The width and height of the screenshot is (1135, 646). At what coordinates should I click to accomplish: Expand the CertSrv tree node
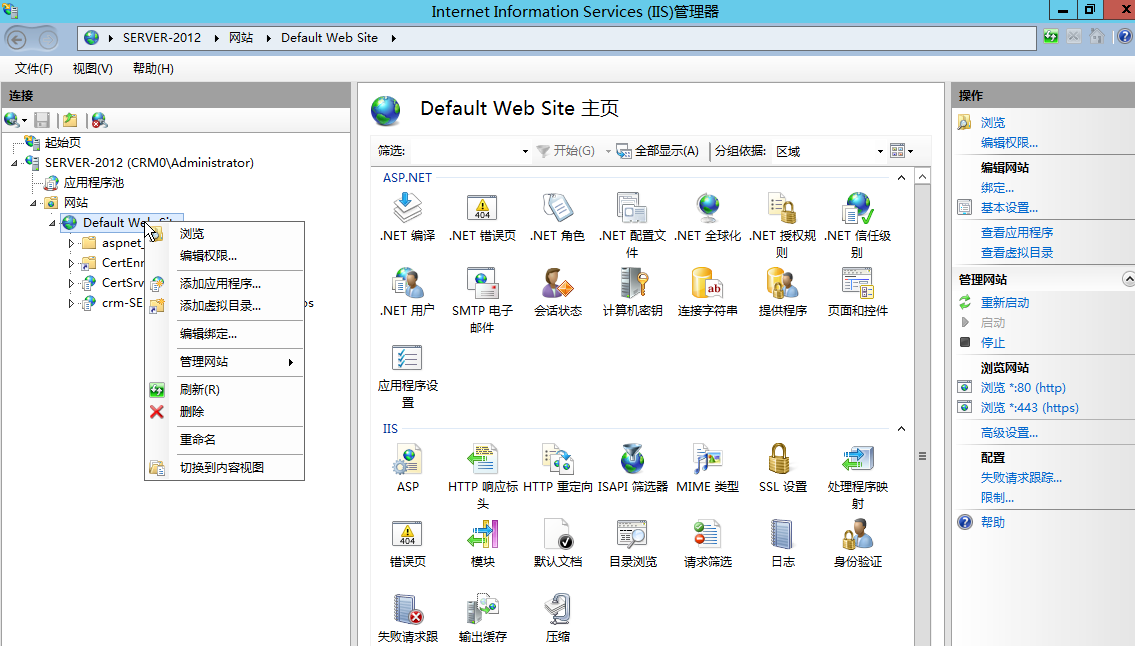[71, 283]
